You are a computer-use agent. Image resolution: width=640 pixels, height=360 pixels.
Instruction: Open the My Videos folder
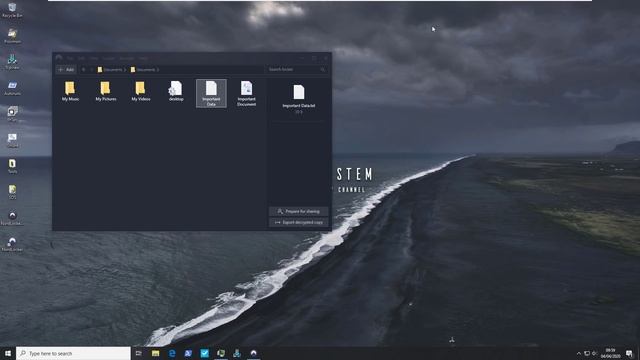coord(141,91)
